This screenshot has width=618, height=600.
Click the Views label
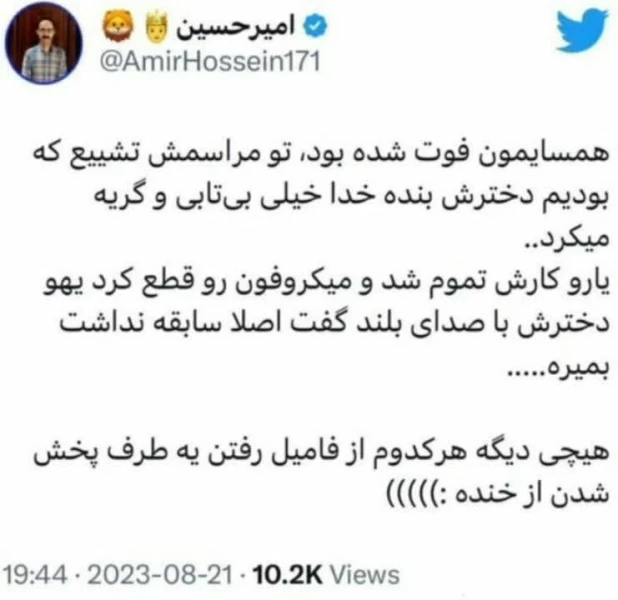[x=365, y=575]
